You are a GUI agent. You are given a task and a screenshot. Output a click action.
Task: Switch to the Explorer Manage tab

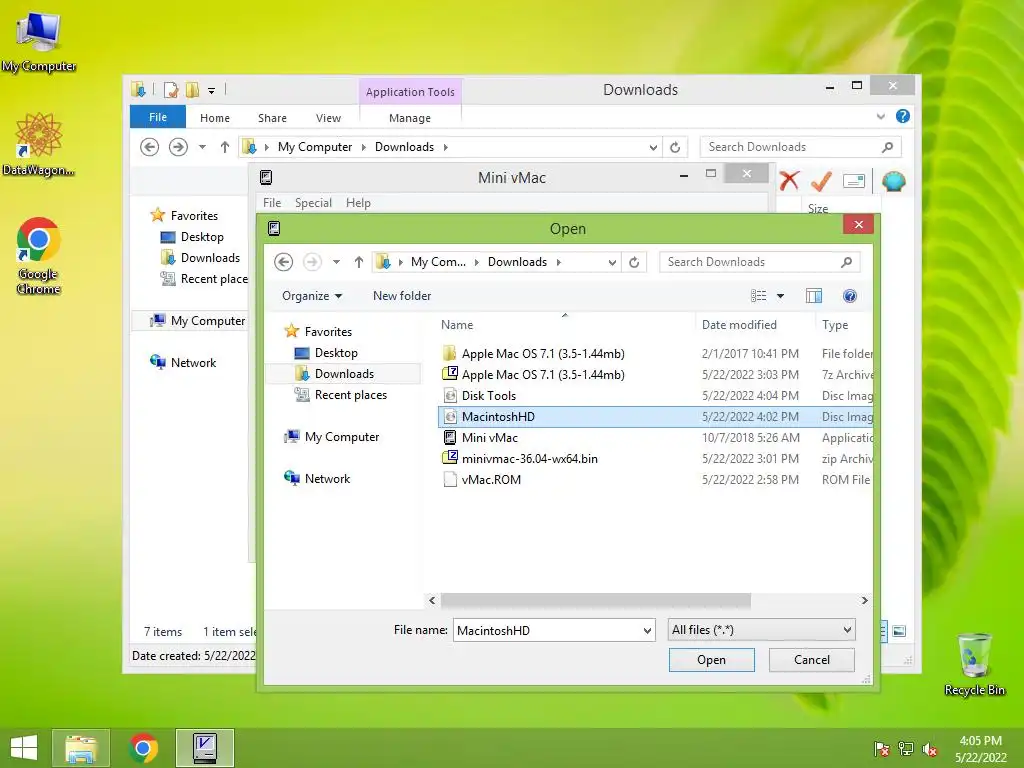point(409,118)
